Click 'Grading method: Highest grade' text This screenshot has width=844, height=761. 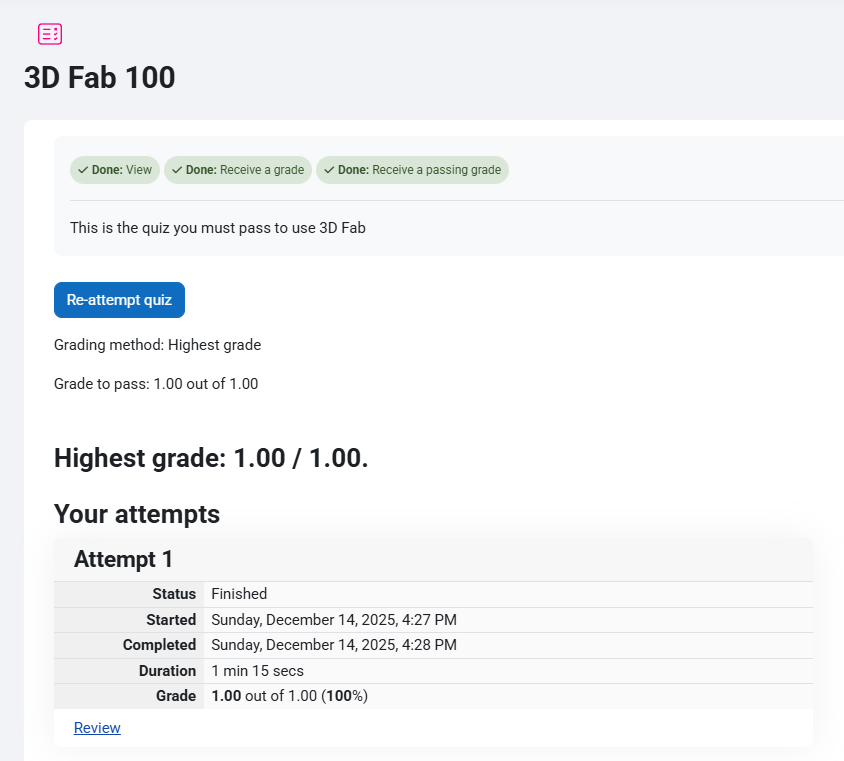(158, 345)
